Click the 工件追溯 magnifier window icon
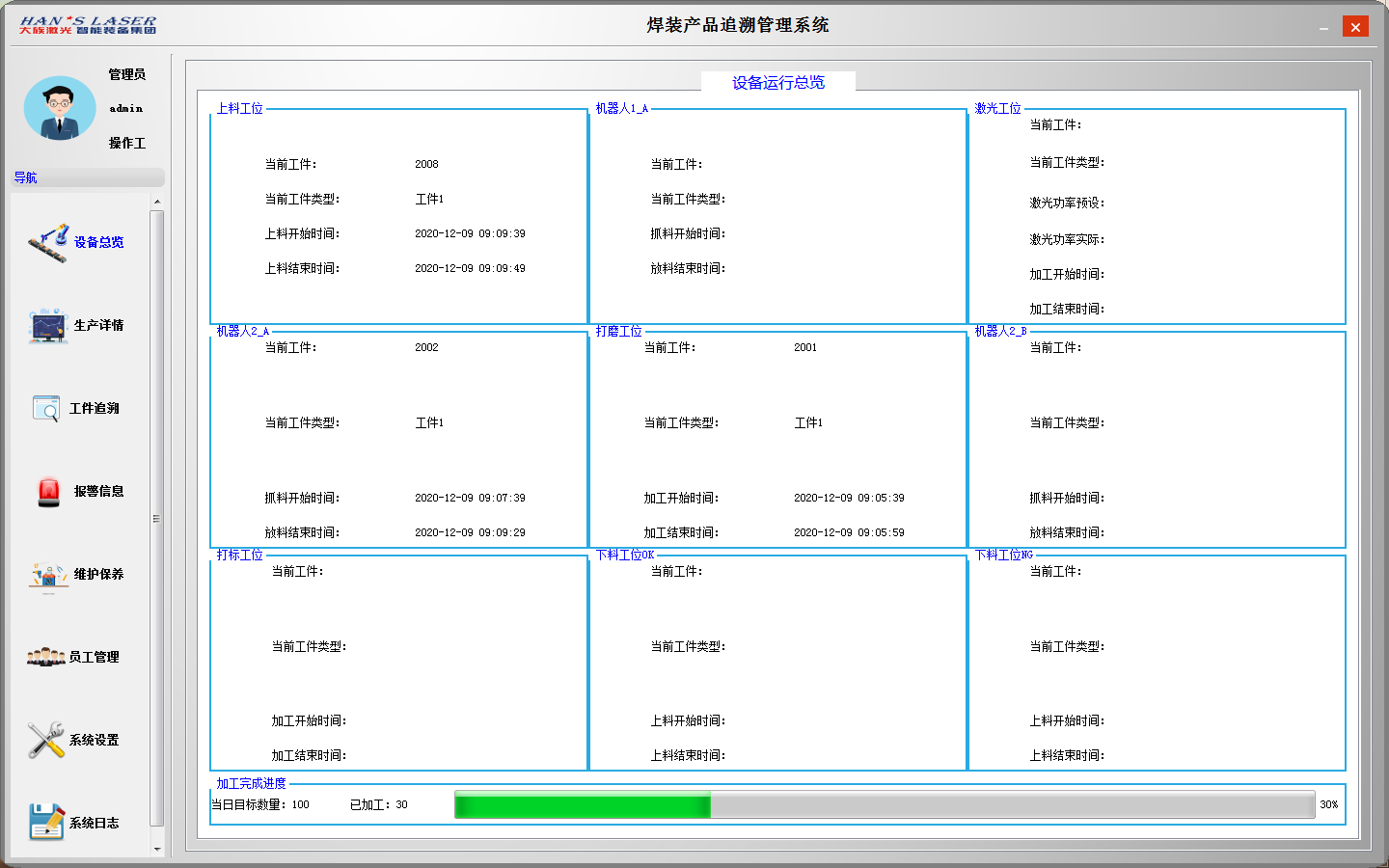This screenshot has width=1389, height=868. 46,409
